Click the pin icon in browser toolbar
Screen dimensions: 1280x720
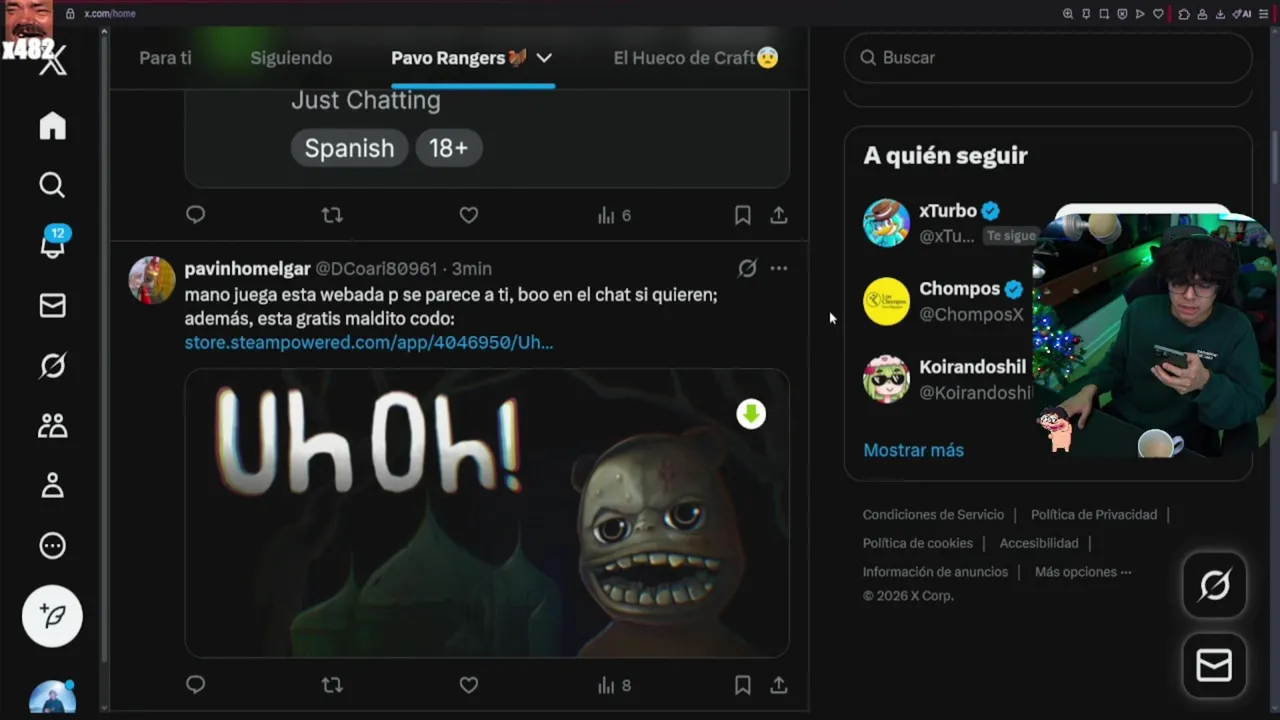click(x=1086, y=14)
